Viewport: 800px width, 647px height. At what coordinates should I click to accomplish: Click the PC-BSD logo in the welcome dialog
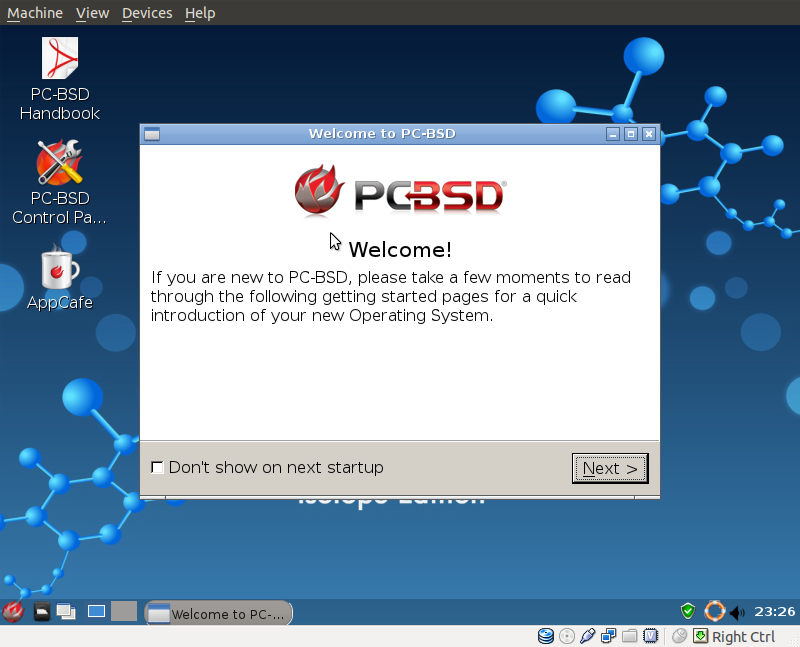(x=401, y=190)
